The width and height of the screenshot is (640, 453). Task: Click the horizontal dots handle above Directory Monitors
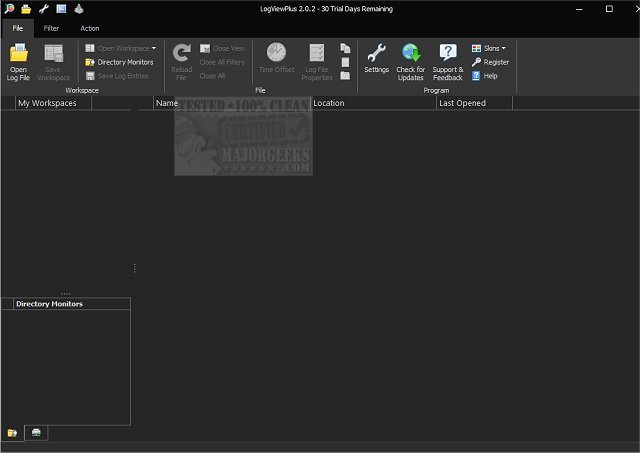[66, 293]
